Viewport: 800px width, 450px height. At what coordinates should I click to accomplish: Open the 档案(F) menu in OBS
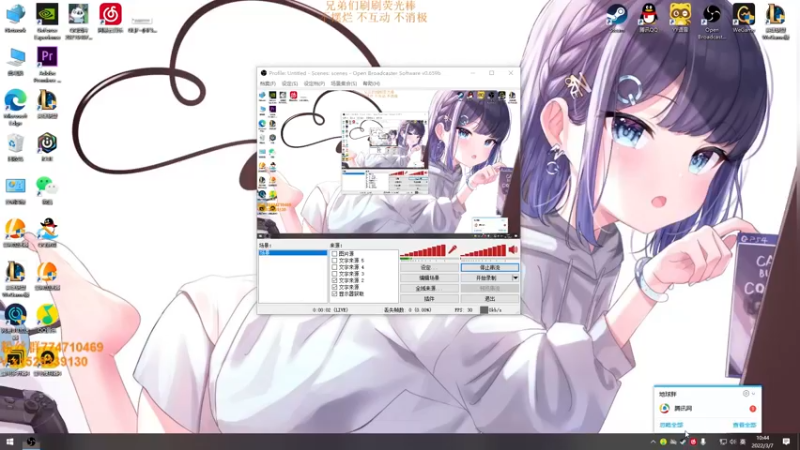(267, 84)
